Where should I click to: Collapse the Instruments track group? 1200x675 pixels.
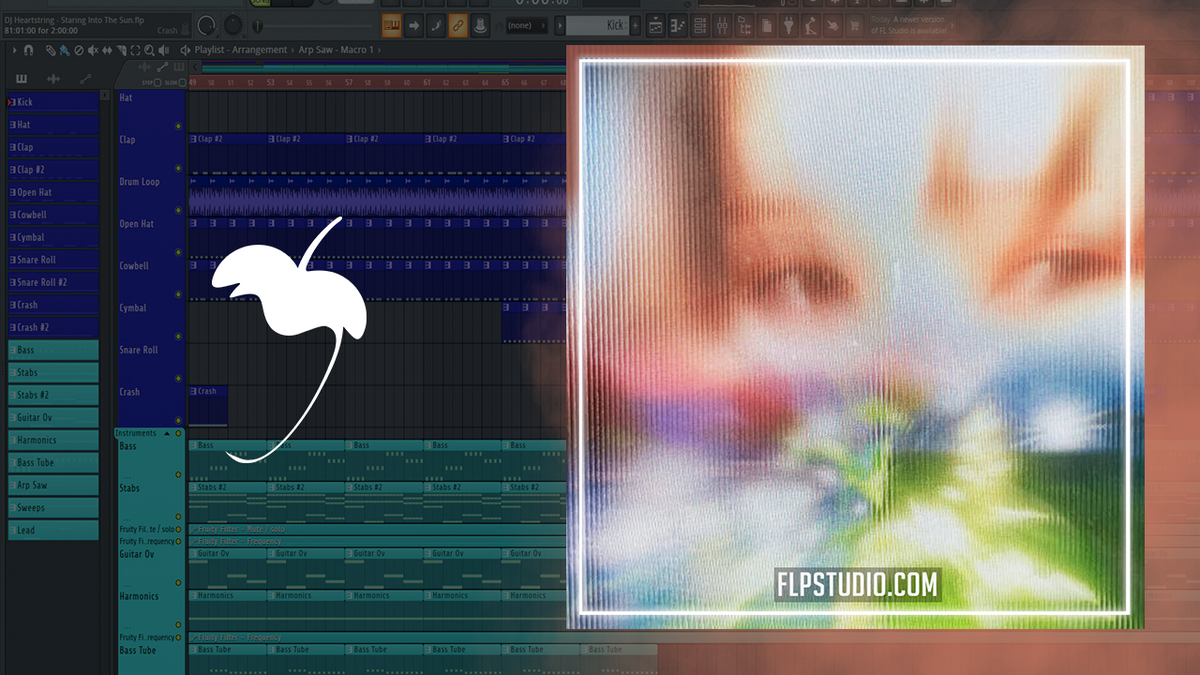(x=167, y=434)
